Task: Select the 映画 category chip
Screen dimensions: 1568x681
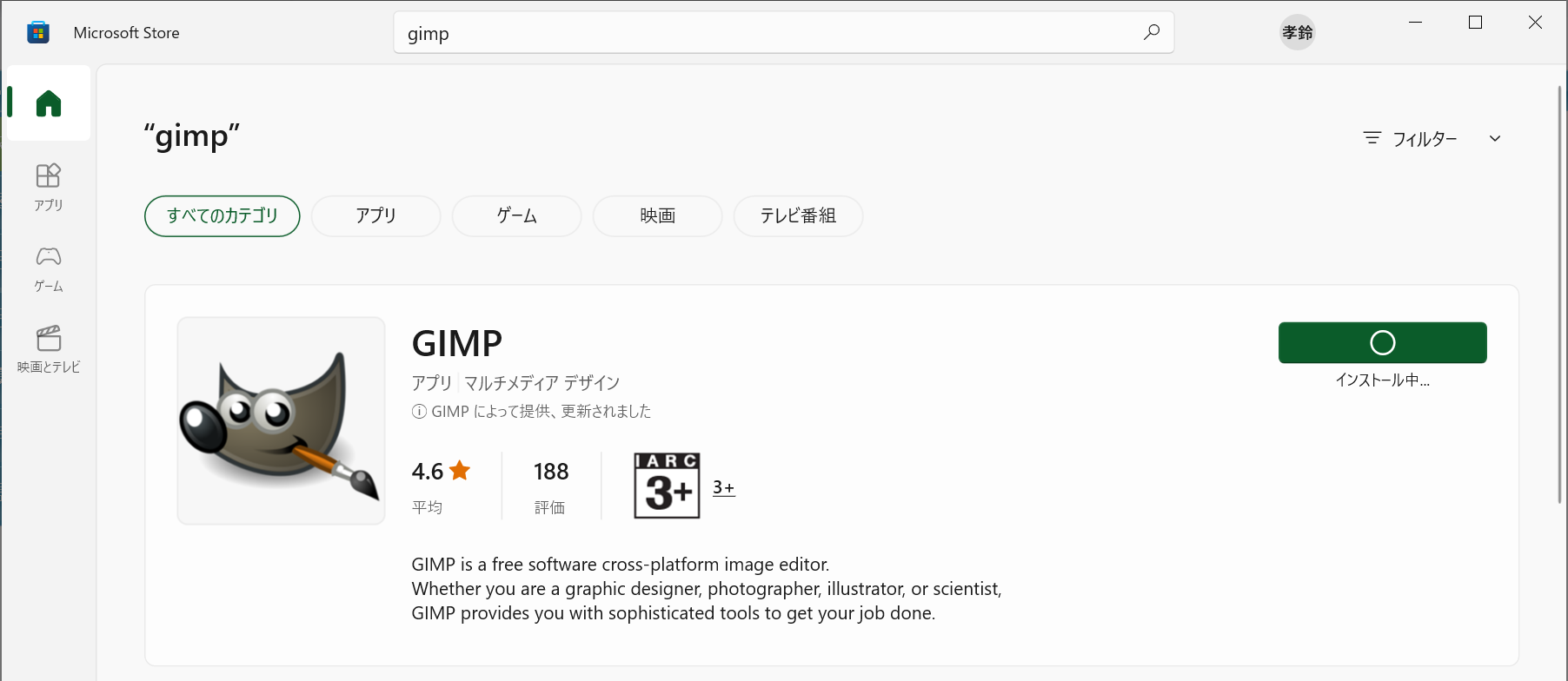Action: click(x=657, y=216)
